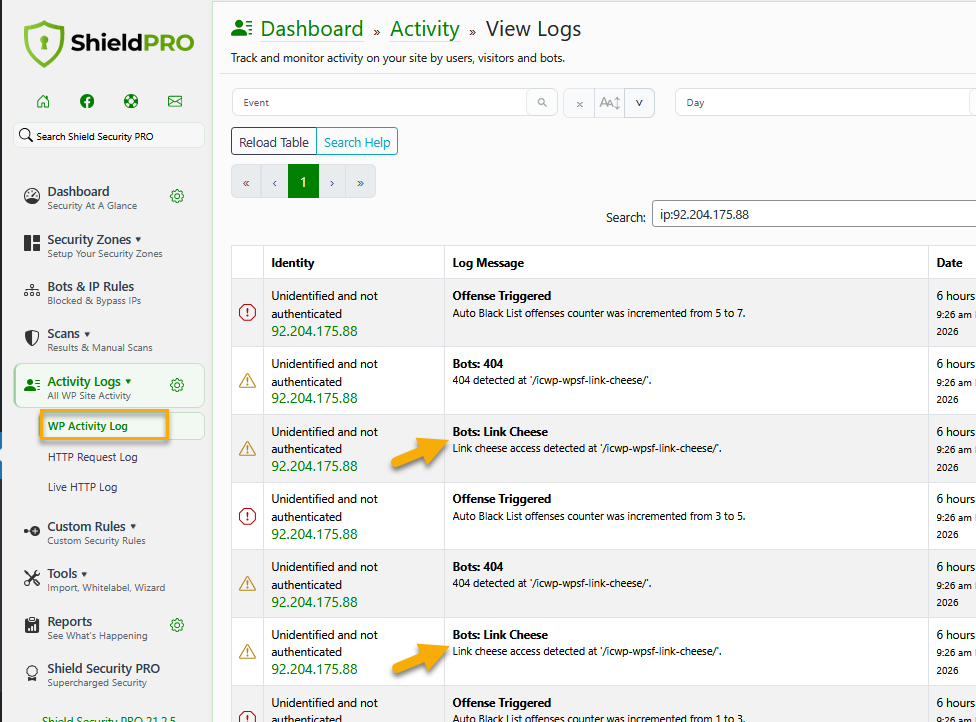Click the Shield Security PRO award icon
This screenshot has height=722, width=976.
click(x=32, y=673)
